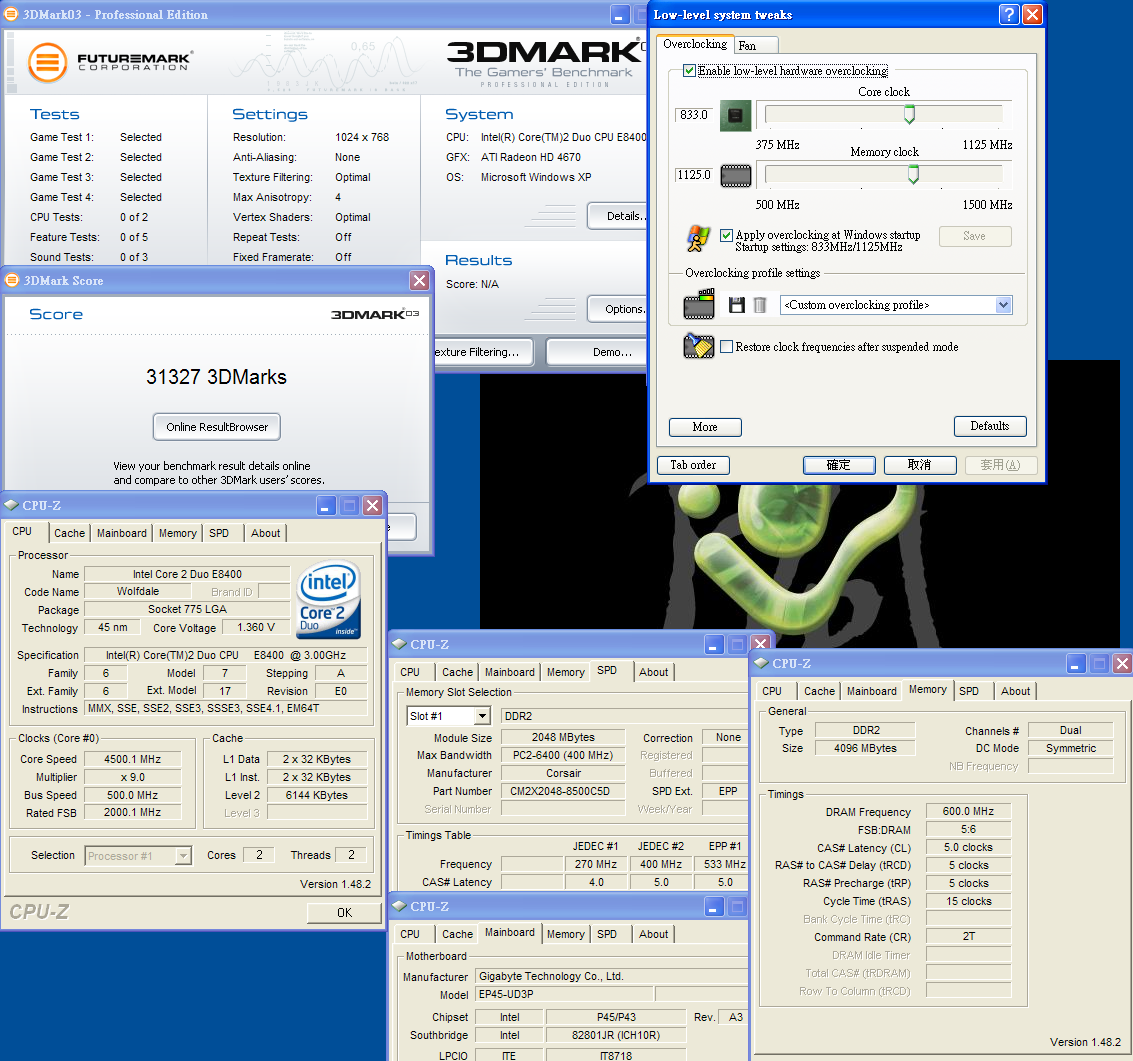Expand the Slot #1 memory slot dropdown
The image size is (1133, 1061).
pyautogui.click(x=482, y=716)
